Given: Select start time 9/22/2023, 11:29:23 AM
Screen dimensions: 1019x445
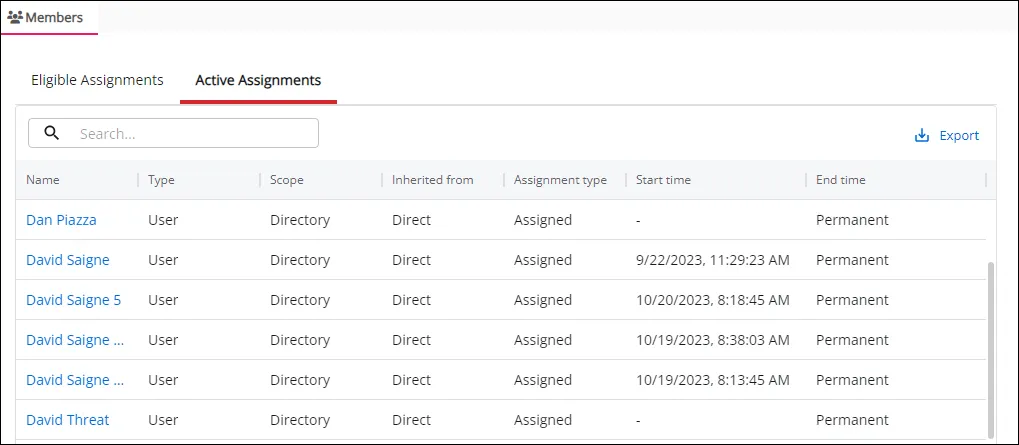Looking at the screenshot, I should point(713,261).
